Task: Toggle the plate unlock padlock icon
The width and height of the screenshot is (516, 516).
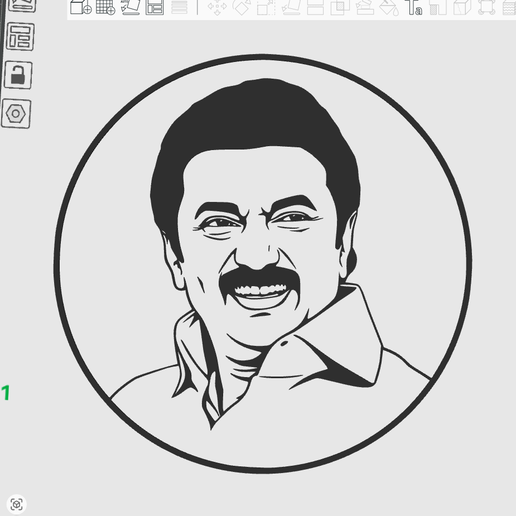Action: tap(18, 75)
